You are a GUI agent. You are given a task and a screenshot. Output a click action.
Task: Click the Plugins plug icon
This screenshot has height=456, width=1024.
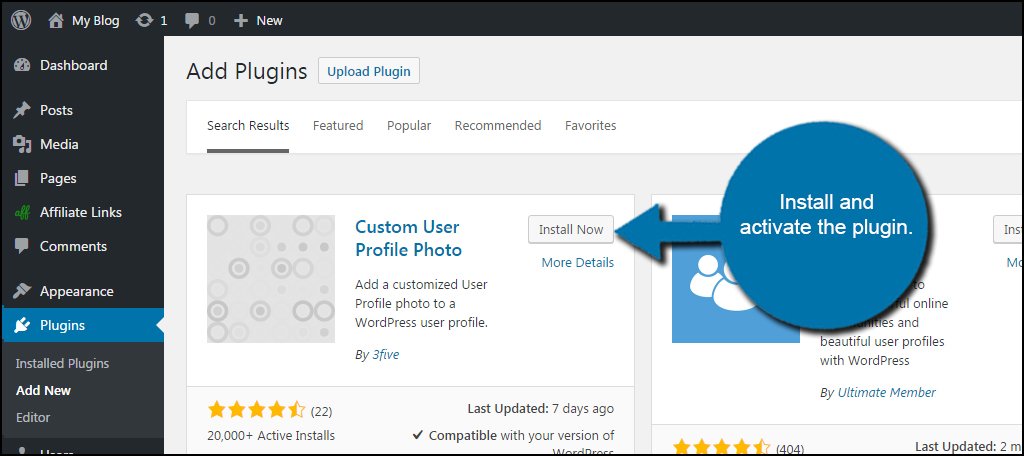click(22, 325)
